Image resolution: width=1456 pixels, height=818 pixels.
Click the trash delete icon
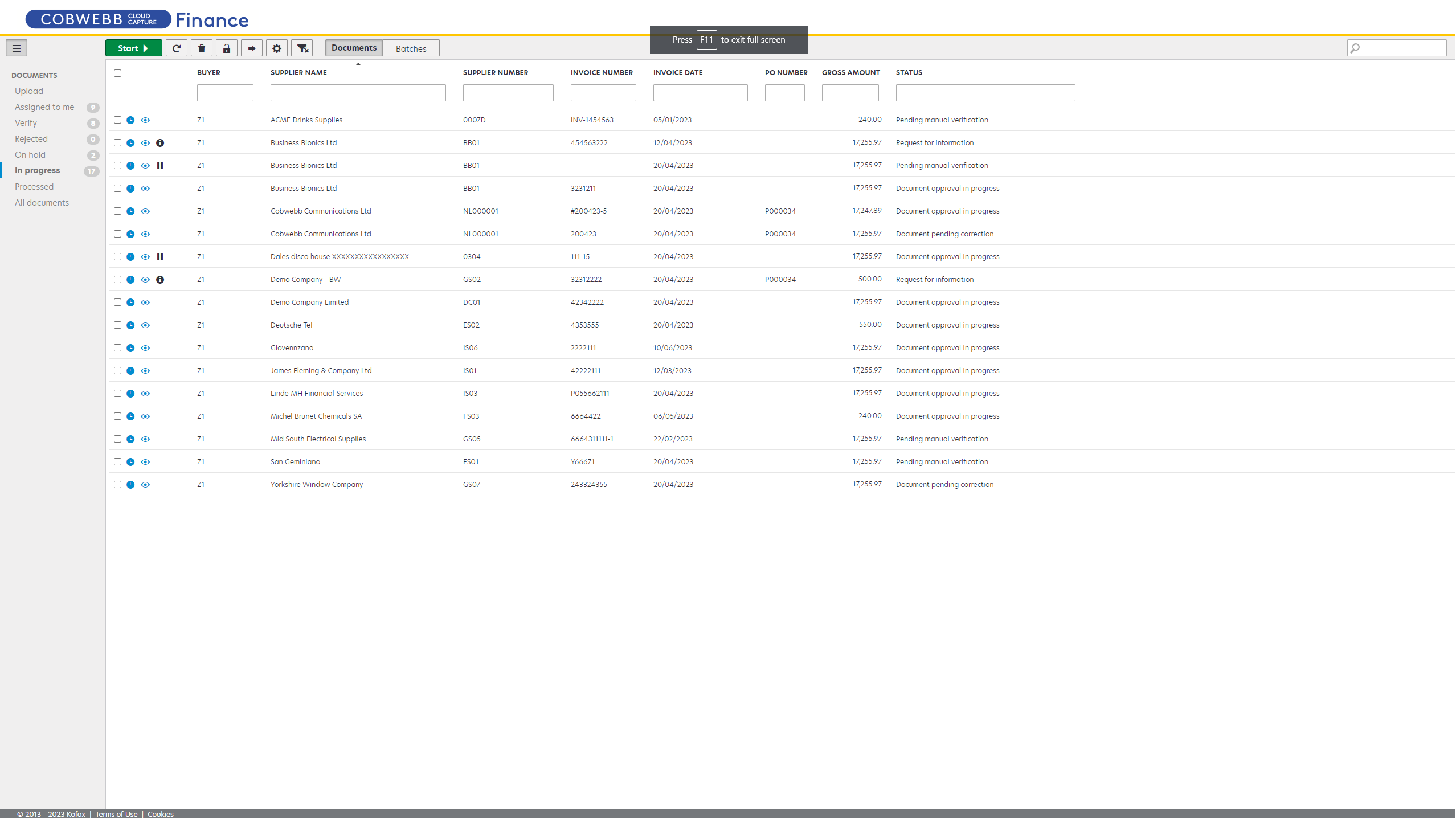(x=202, y=48)
